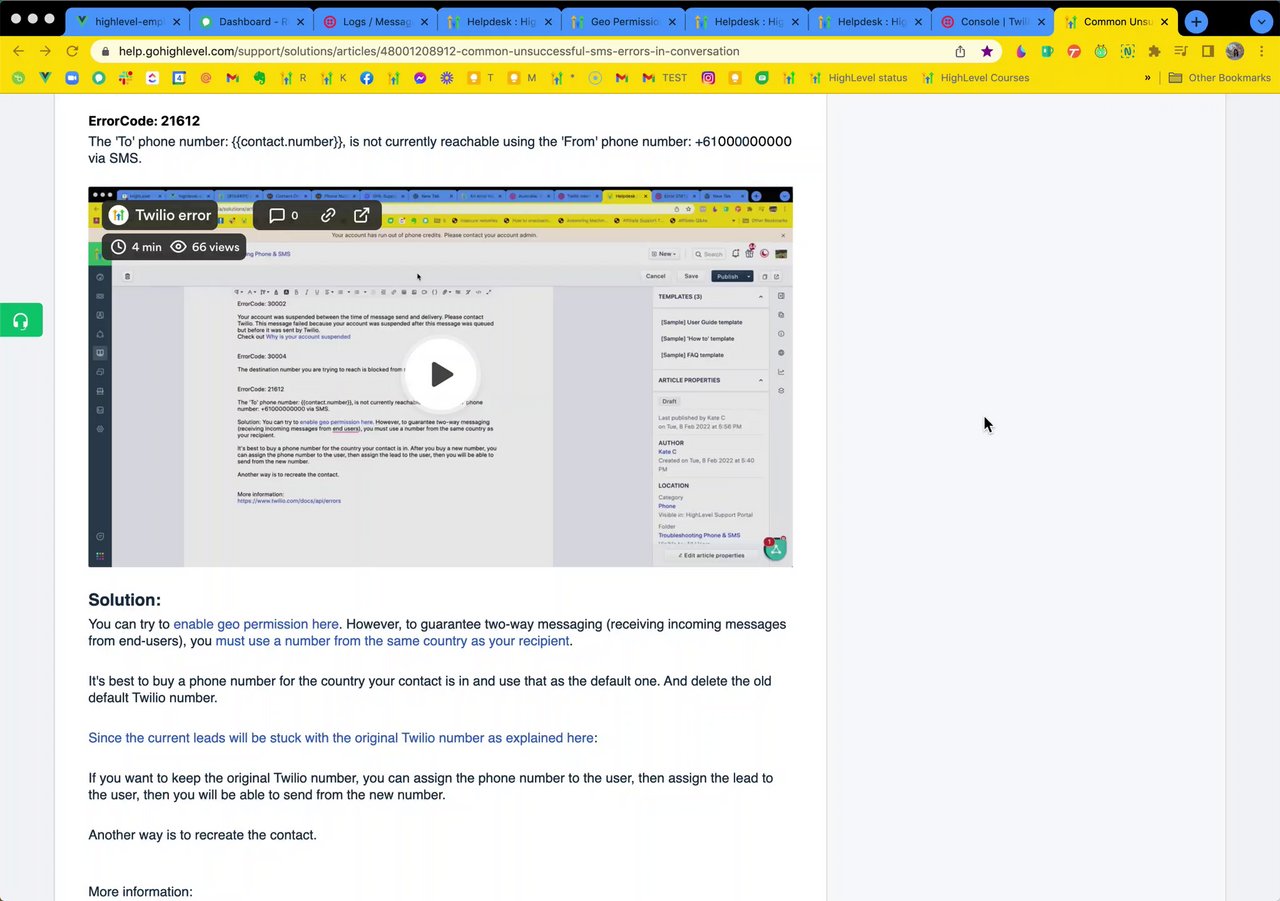Switch to the Geo Permissions tab
Image resolution: width=1280 pixels, height=901 pixels.
[621, 21]
